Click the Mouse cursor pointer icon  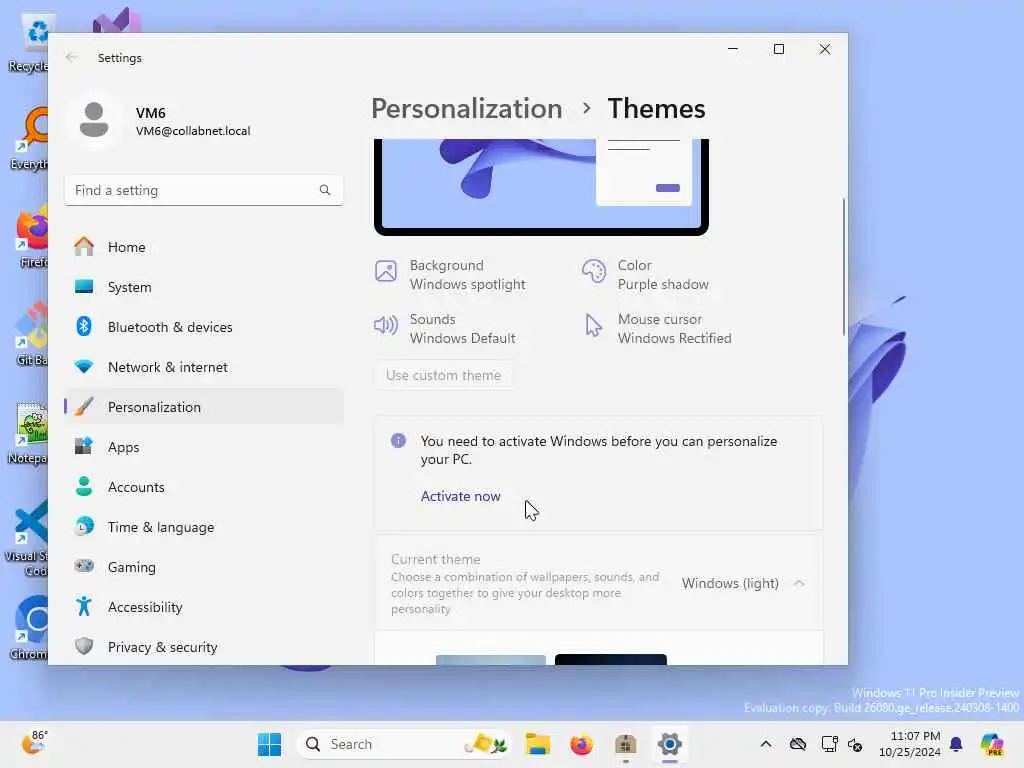593,325
